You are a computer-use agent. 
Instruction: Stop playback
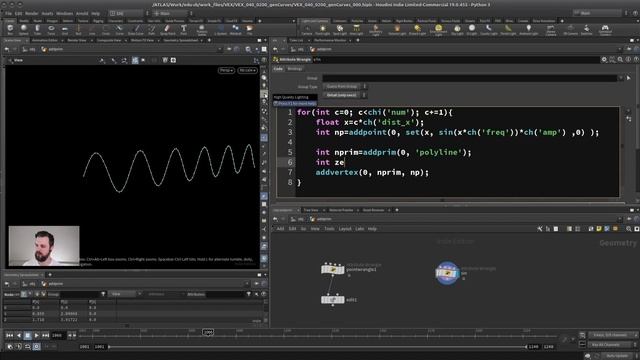[27, 335]
